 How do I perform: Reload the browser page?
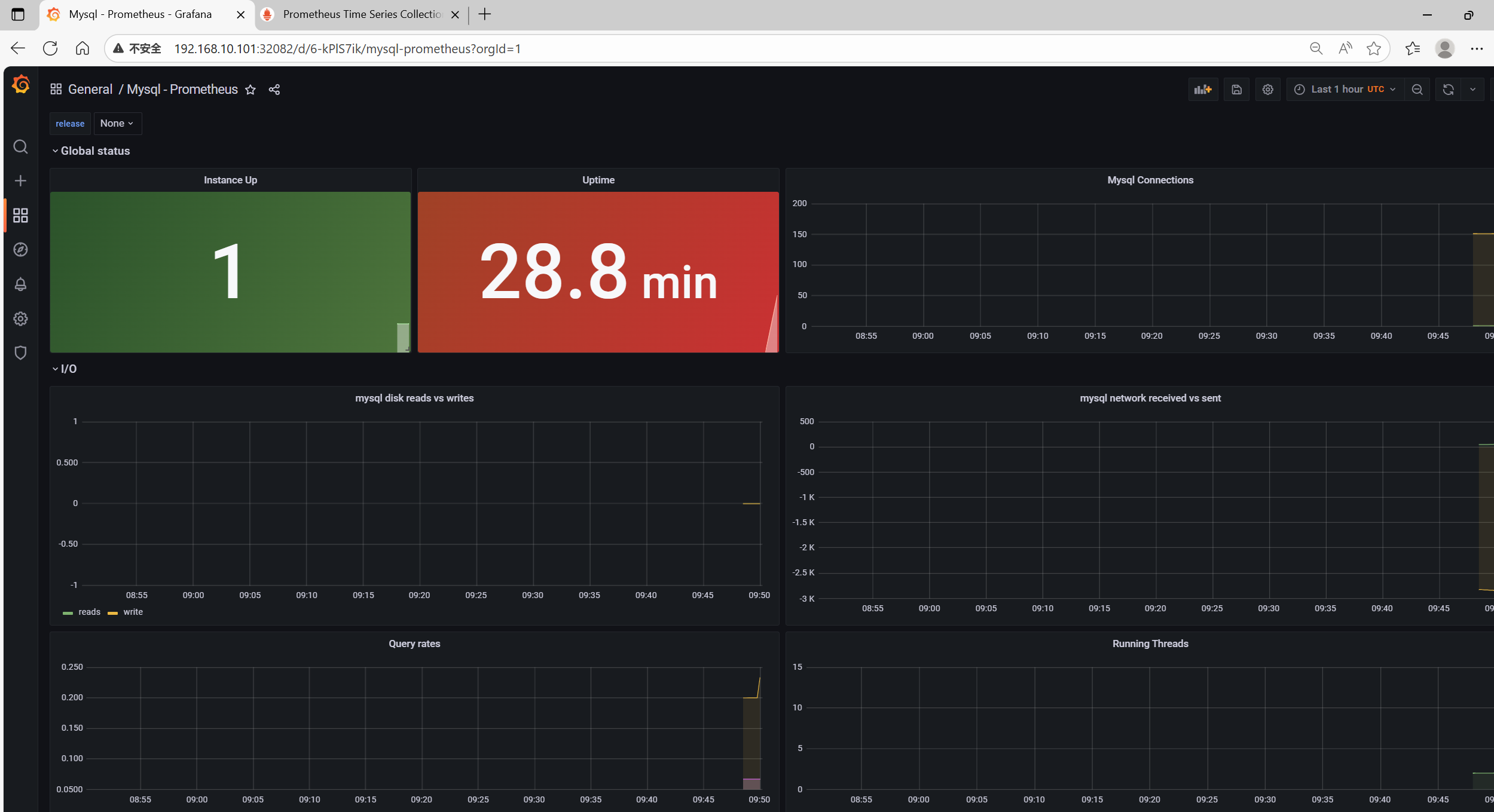pyautogui.click(x=50, y=48)
